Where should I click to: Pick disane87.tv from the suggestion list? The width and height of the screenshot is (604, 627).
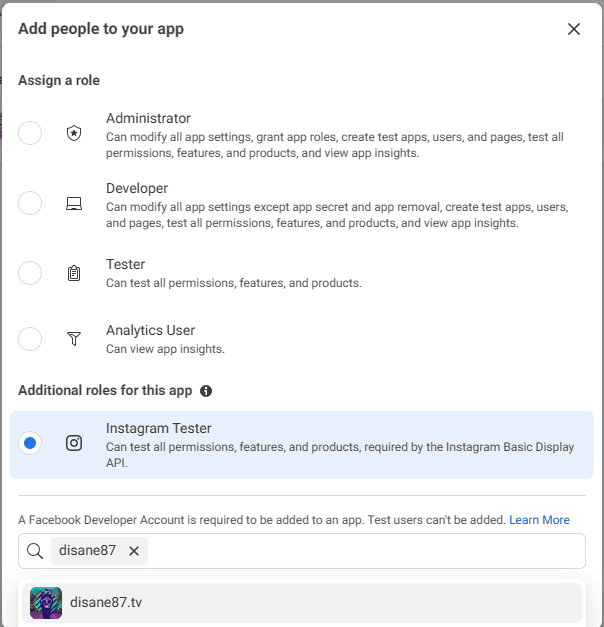(x=300, y=603)
